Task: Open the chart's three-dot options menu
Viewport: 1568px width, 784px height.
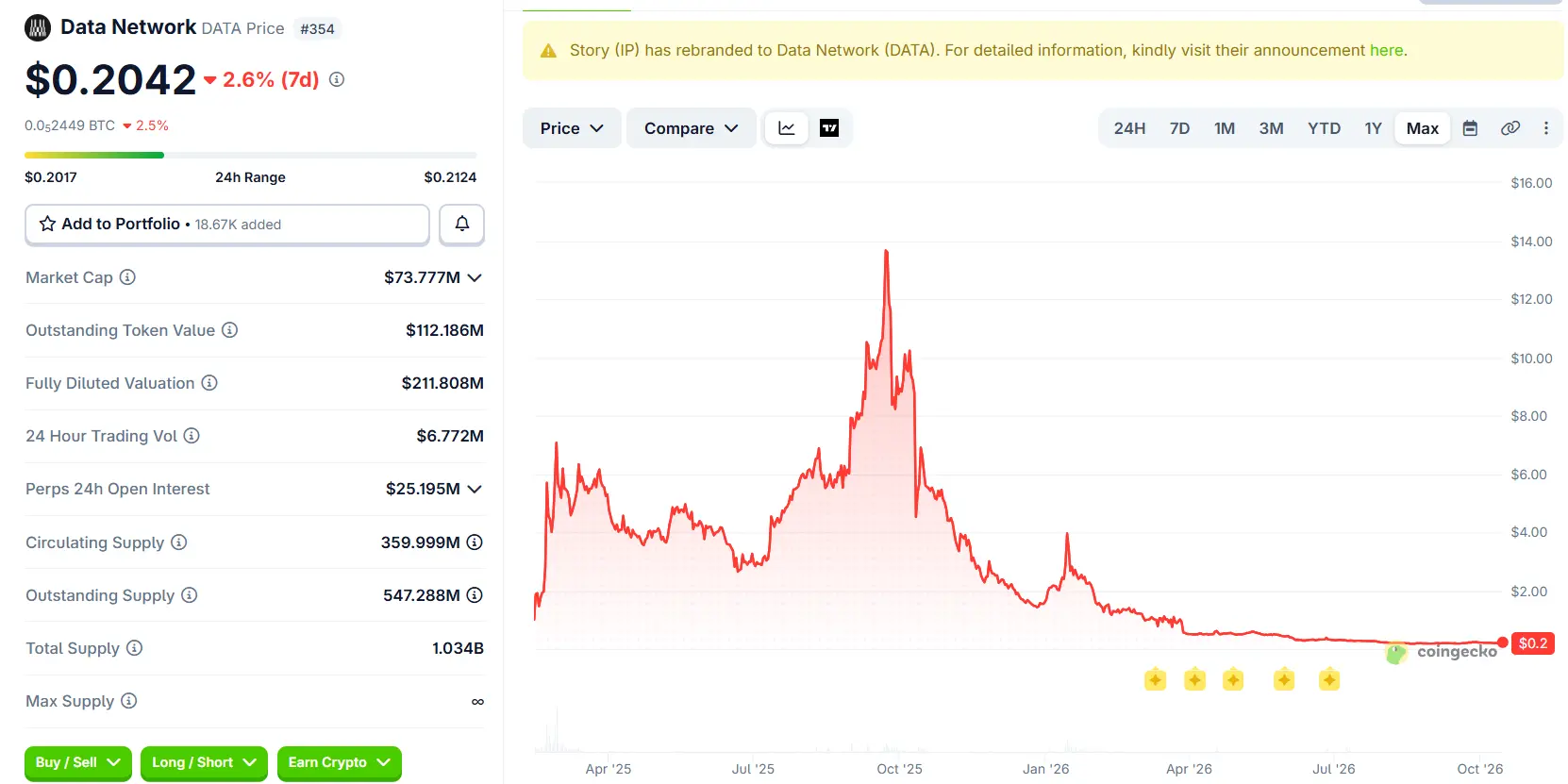Action: click(1546, 128)
